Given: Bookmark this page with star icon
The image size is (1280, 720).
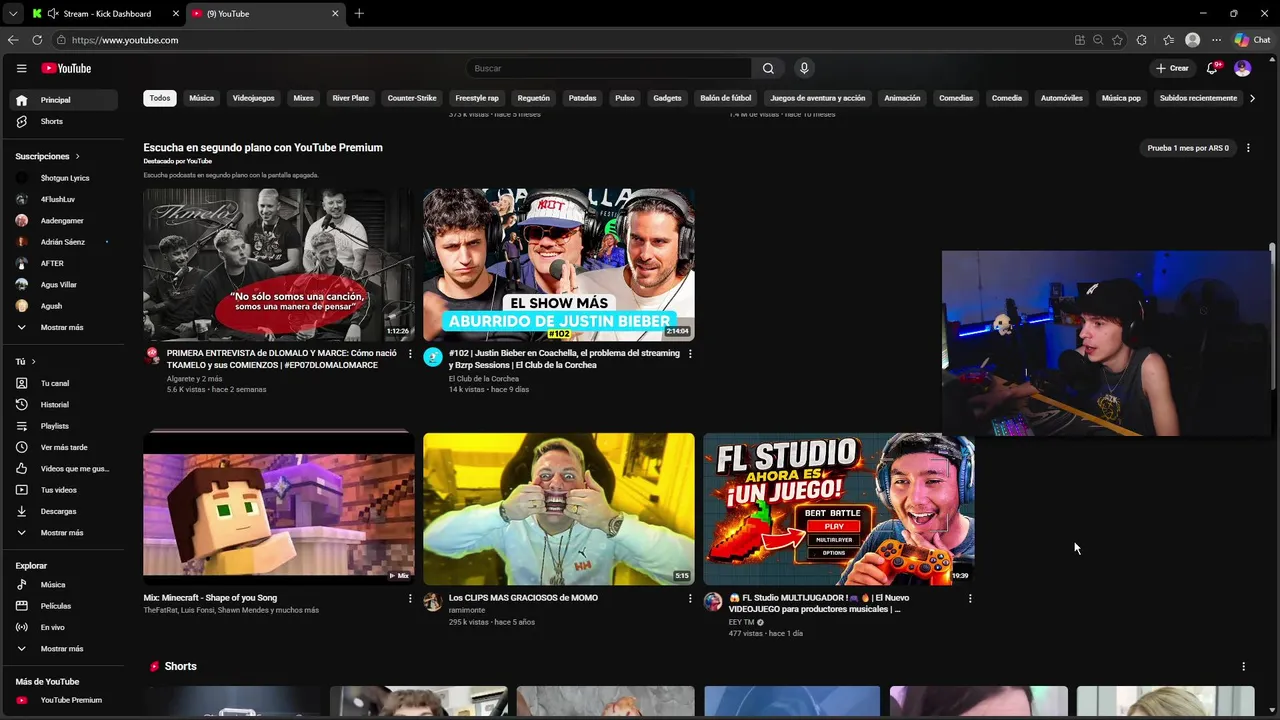Looking at the screenshot, I should point(1117,40).
